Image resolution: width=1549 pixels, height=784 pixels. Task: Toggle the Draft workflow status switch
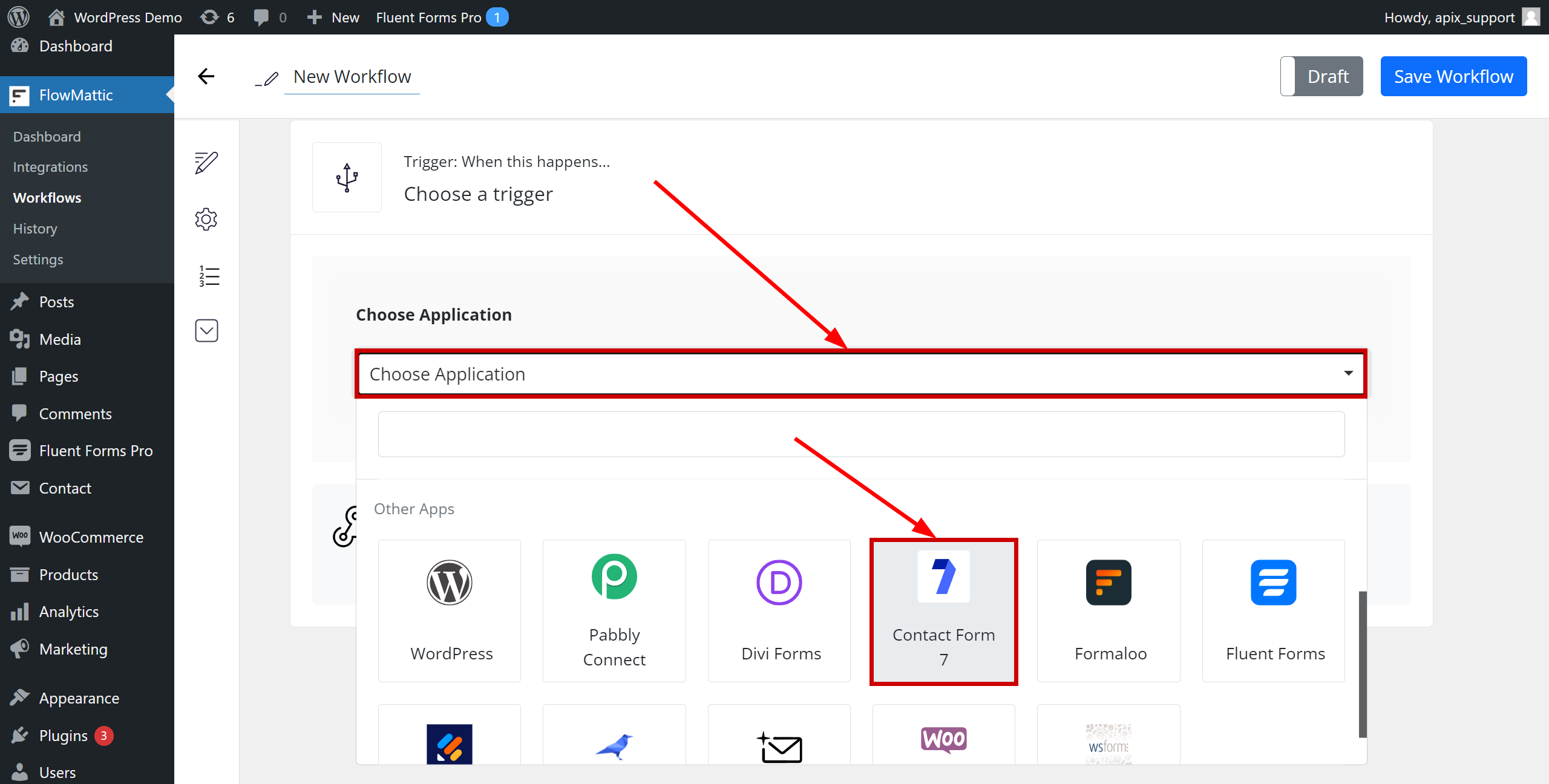click(1321, 76)
